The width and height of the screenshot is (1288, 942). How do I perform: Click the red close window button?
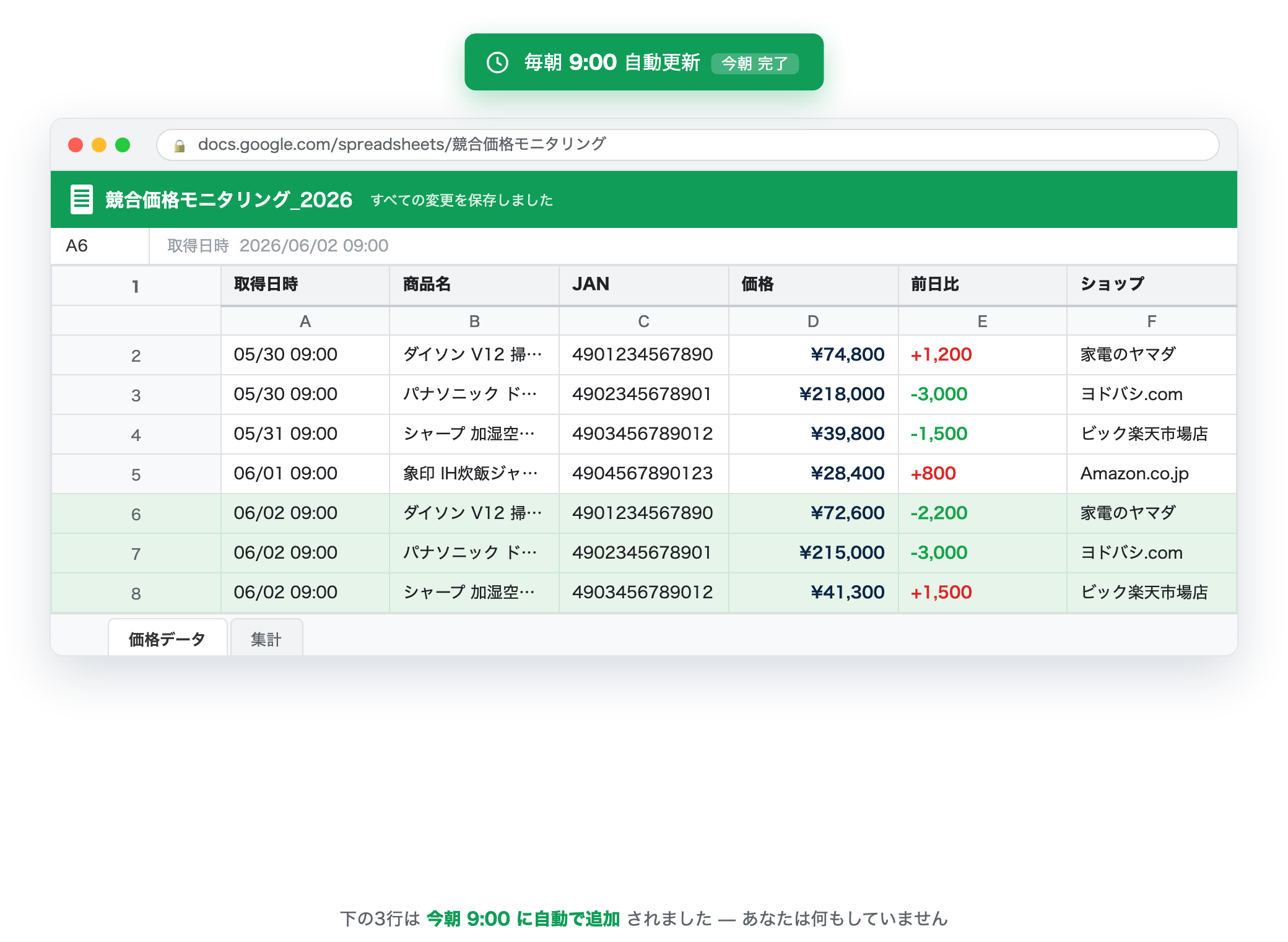point(76,145)
